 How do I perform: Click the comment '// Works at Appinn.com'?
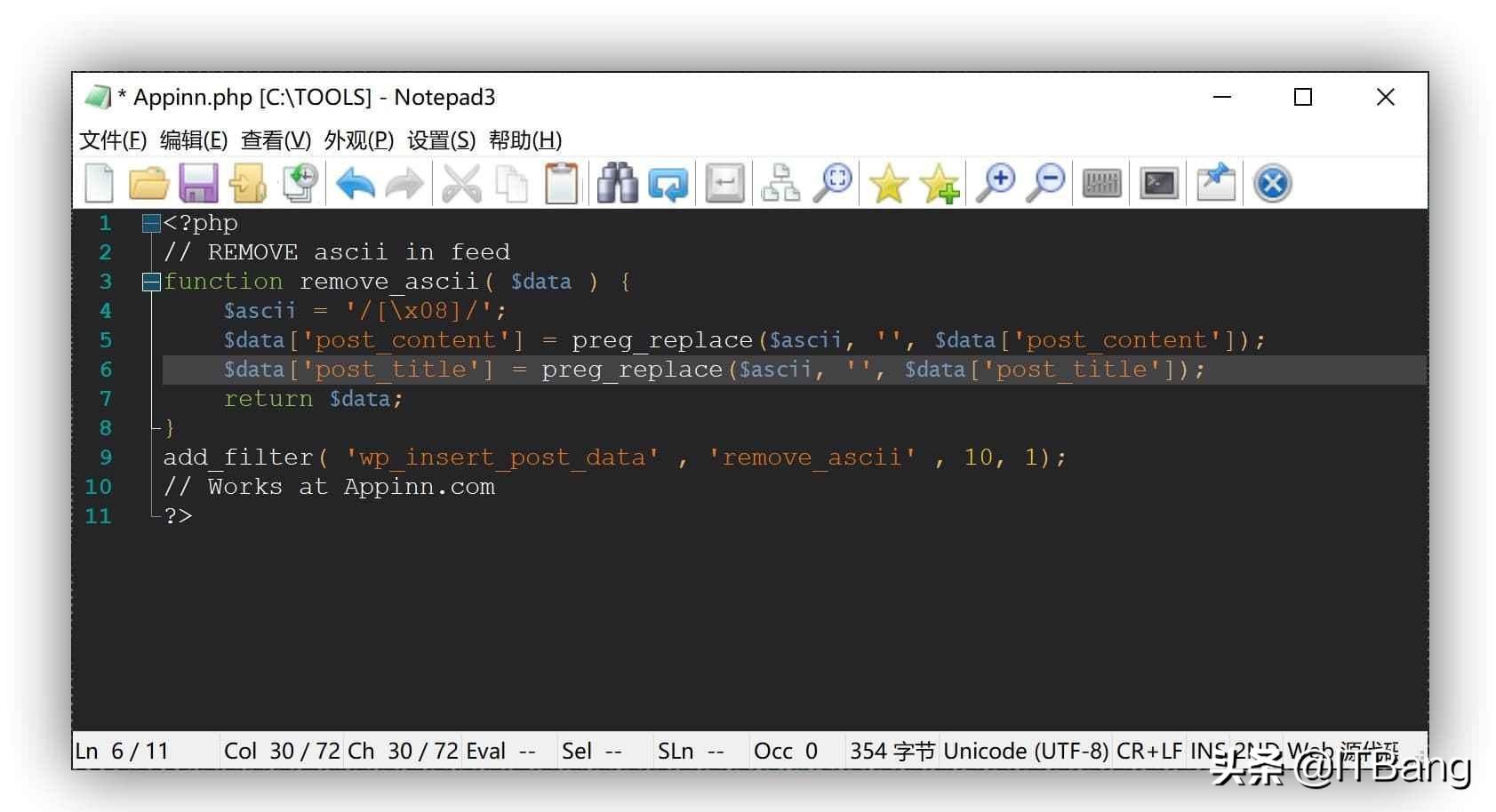[x=329, y=487]
